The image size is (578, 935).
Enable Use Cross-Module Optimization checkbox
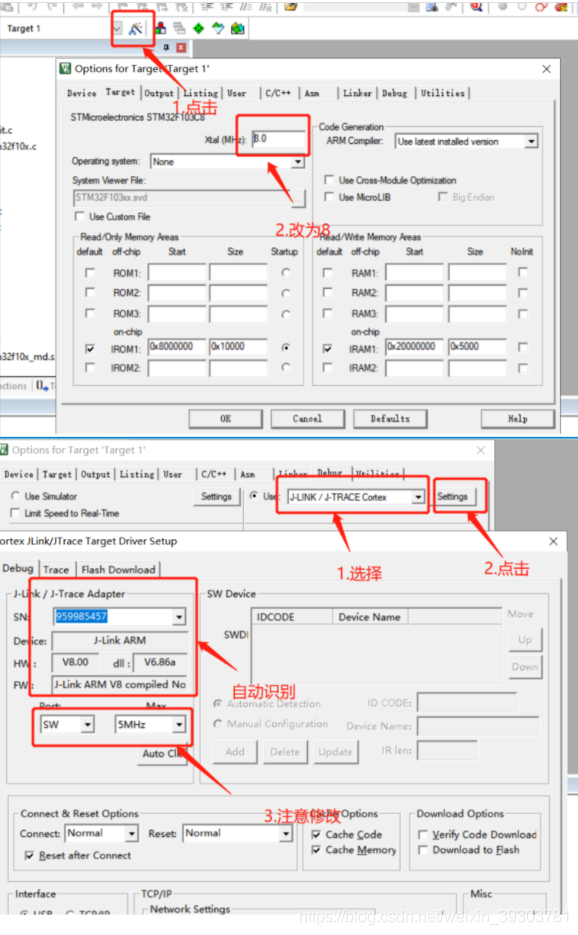[329, 179]
